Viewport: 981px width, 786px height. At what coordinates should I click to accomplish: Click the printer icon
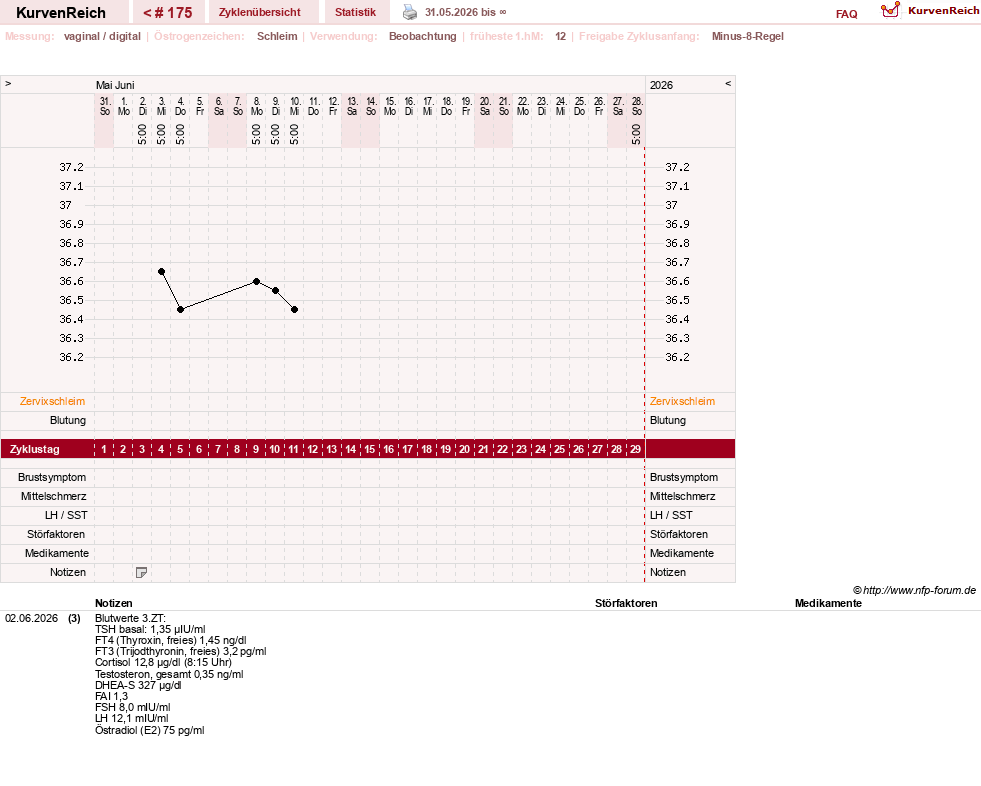(x=410, y=12)
